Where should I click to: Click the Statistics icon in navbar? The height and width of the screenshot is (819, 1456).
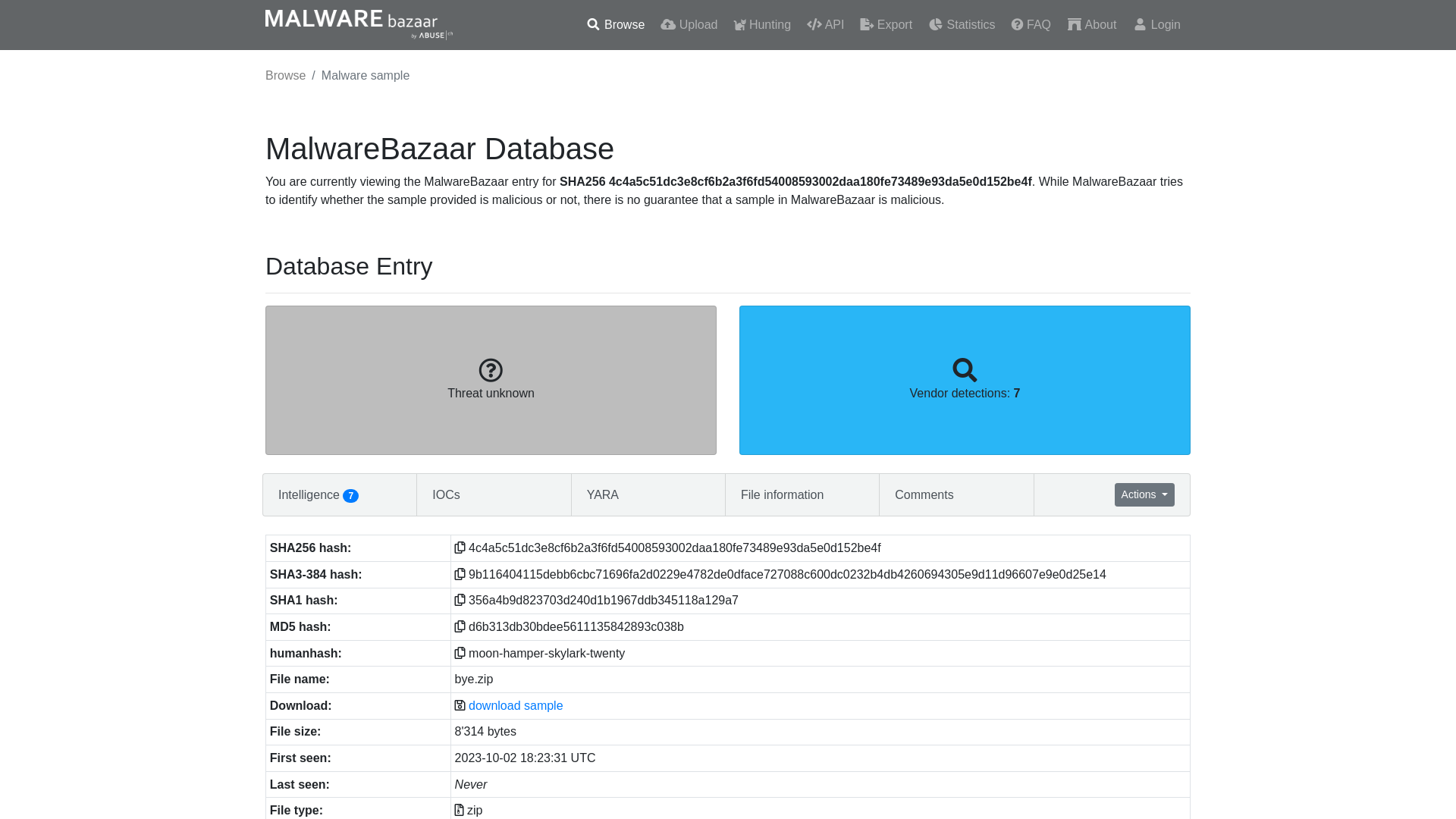pyautogui.click(x=935, y=24)
